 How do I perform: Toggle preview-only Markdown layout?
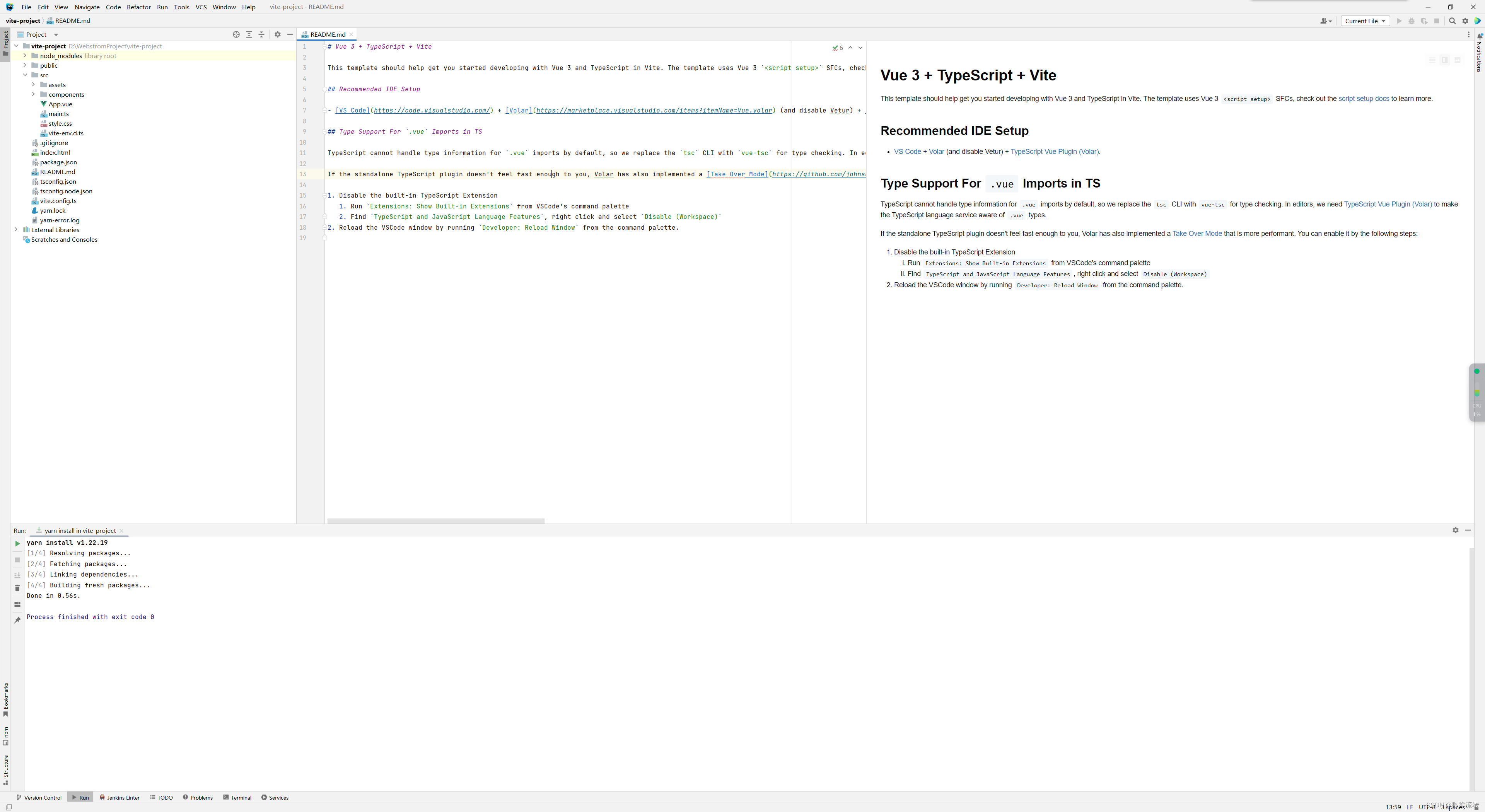[1458, 60]
